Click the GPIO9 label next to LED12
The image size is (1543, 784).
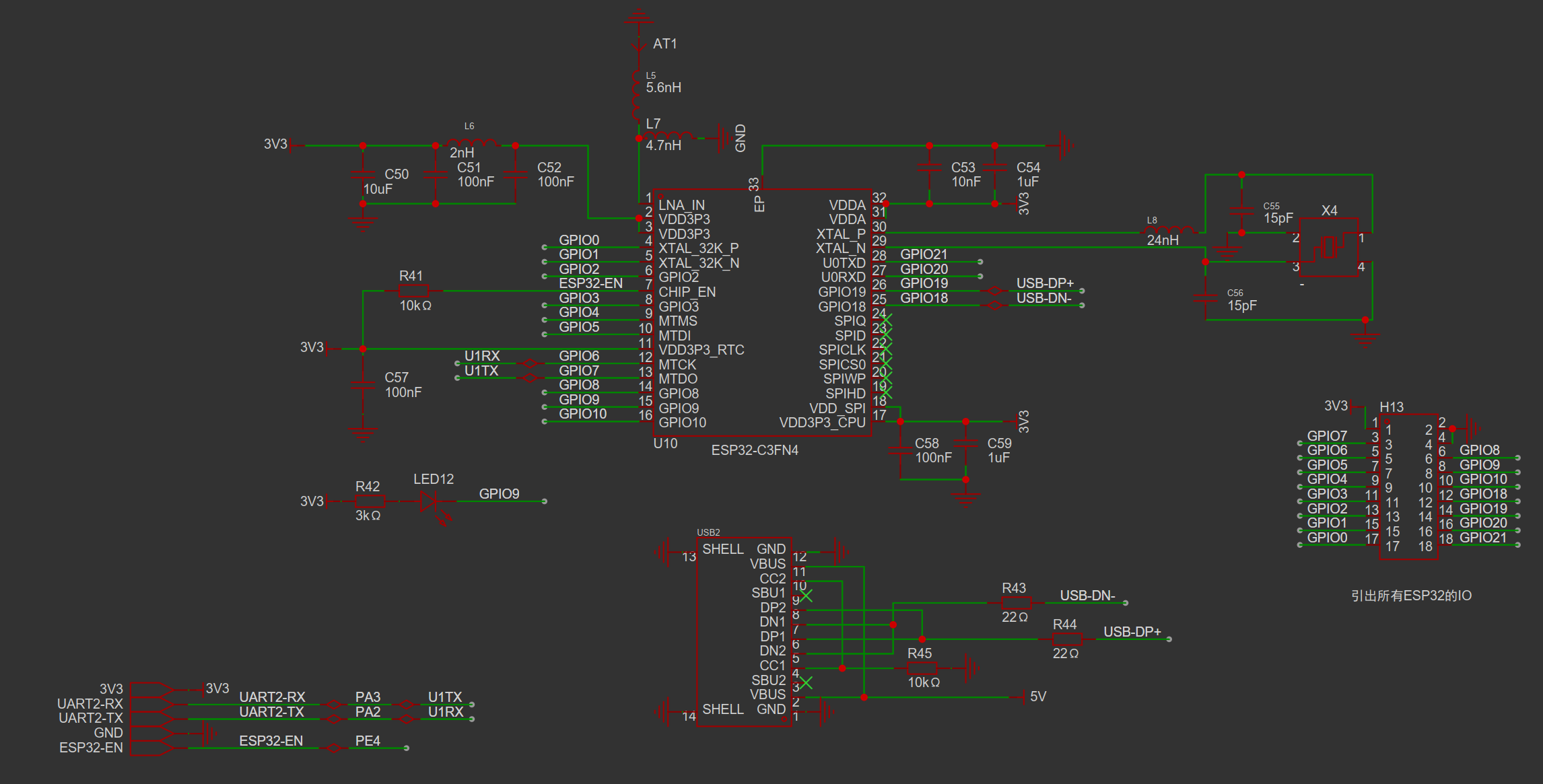point(499,494)
